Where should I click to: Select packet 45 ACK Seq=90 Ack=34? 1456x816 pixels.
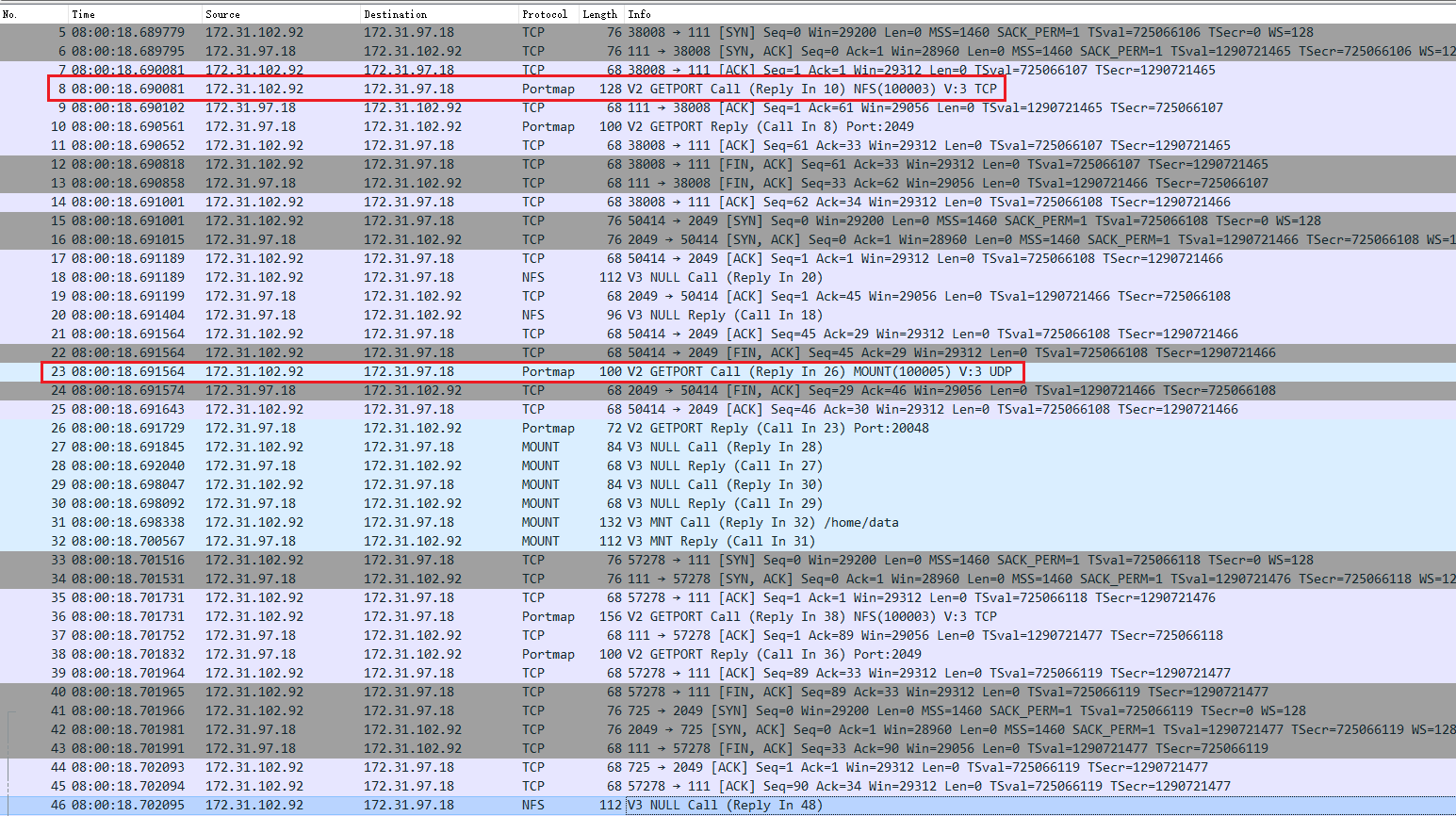(x=728, y=786)
